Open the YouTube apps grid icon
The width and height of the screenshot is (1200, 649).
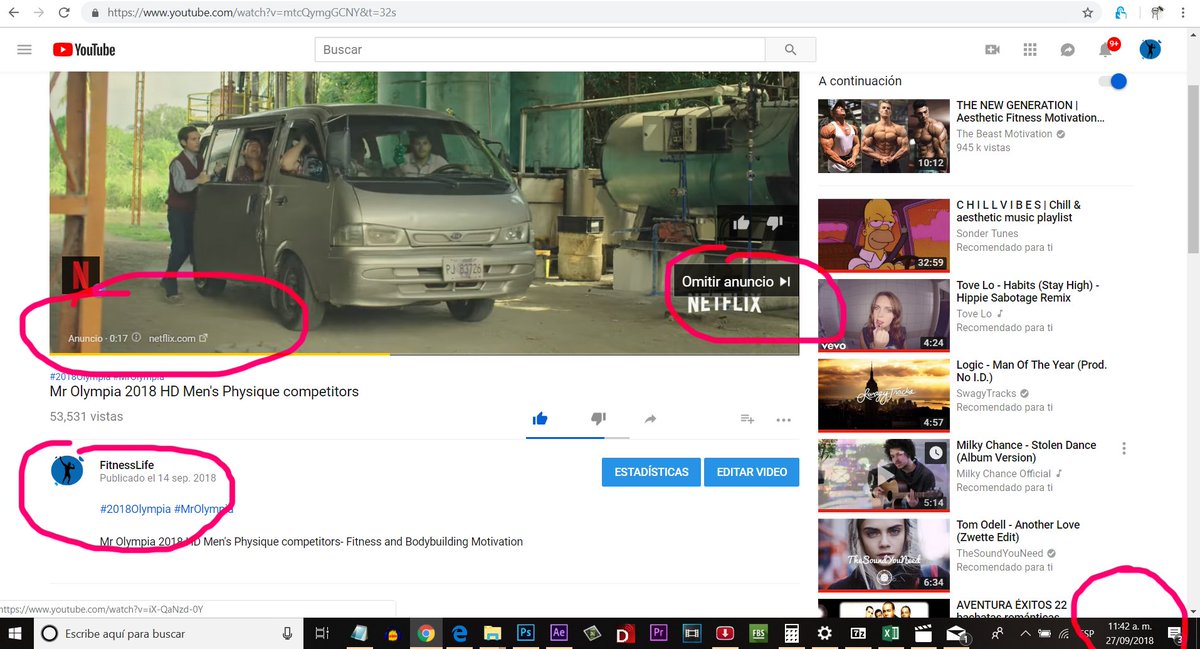[x=1030, y=50]
